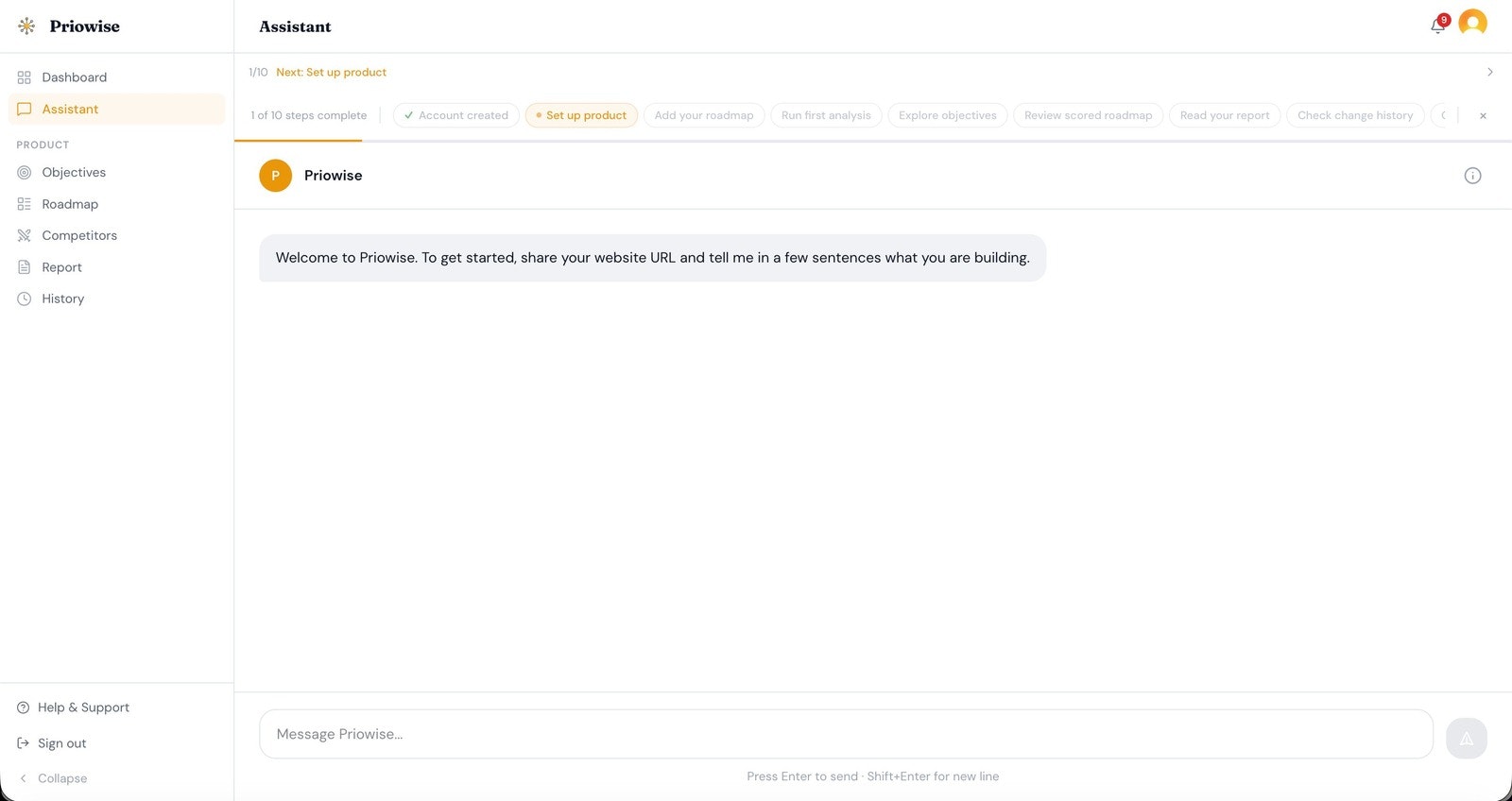Click the 'Priowise' chat header name

pyautogui.click(x=334, y=176)
